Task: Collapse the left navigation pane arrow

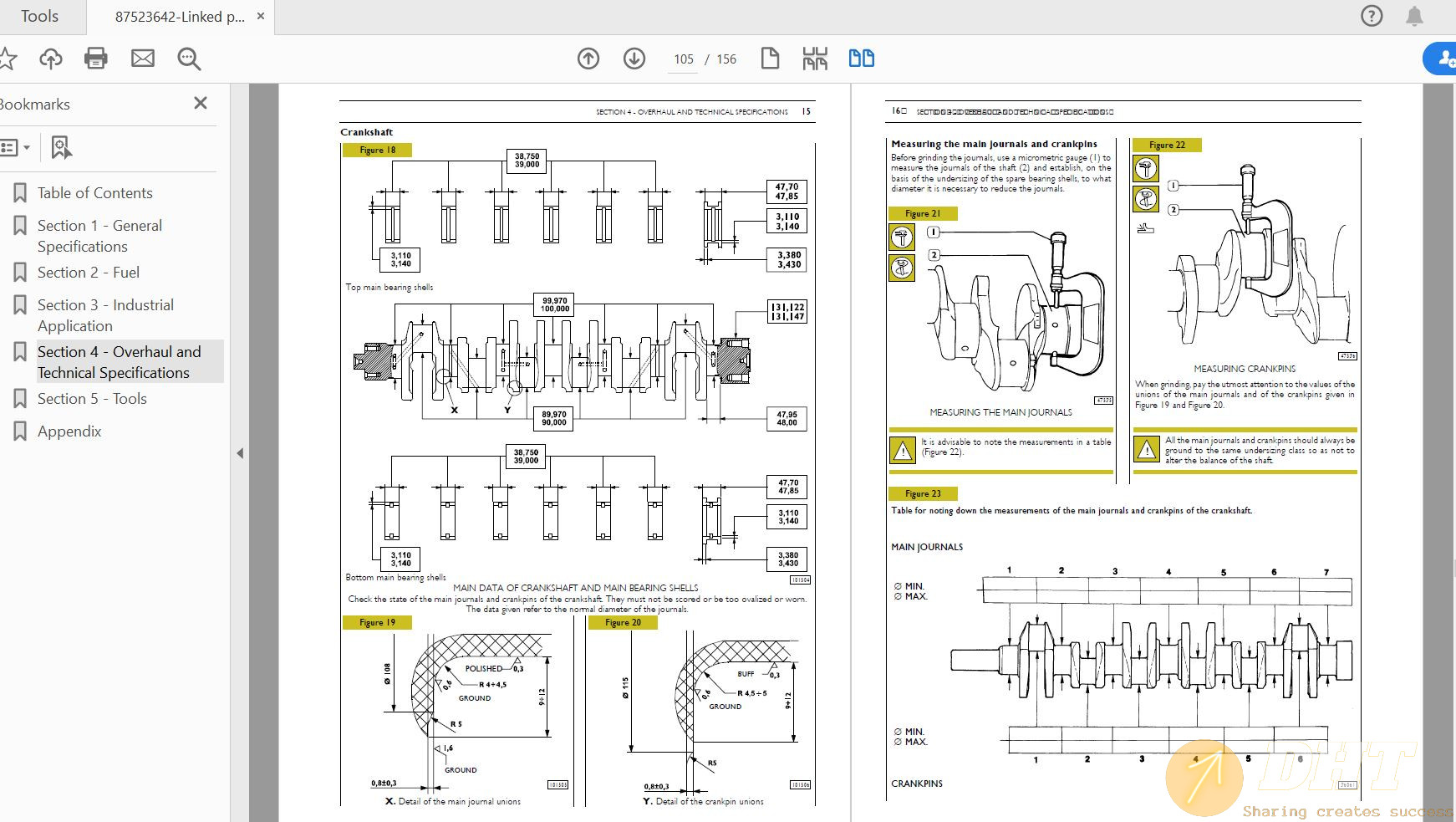Action: click(x=240, y=453)
